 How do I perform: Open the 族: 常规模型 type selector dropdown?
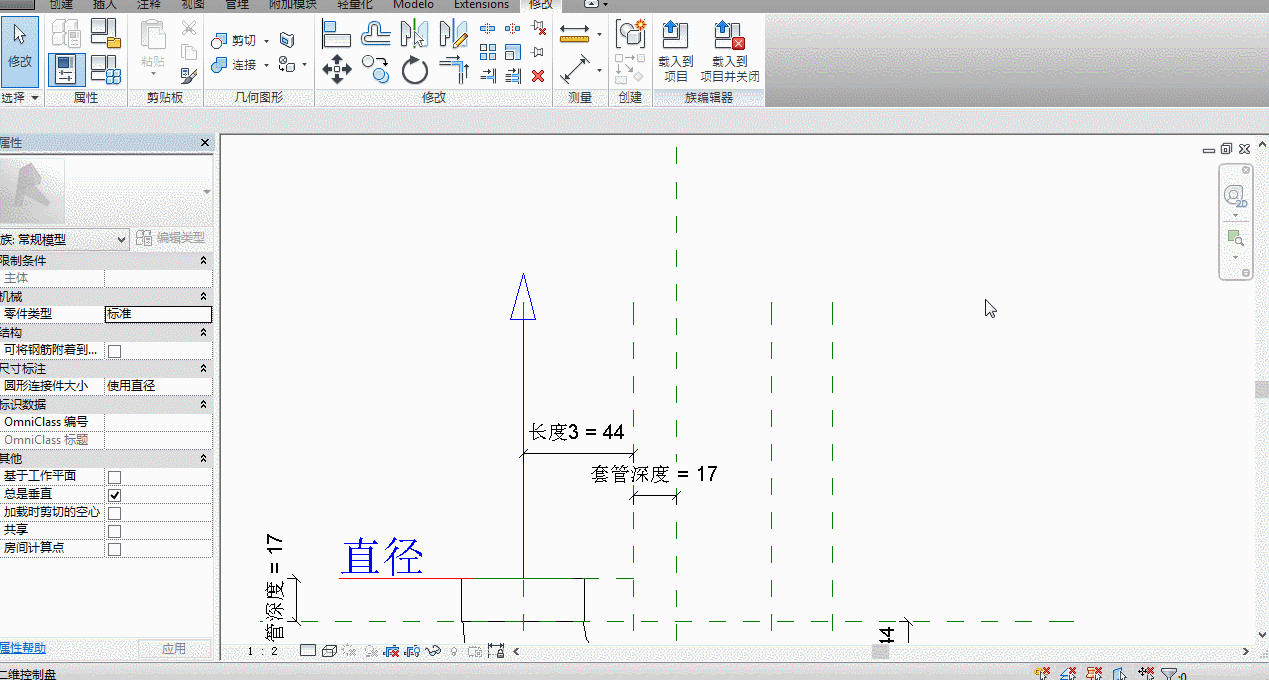(x=65, y=239)
